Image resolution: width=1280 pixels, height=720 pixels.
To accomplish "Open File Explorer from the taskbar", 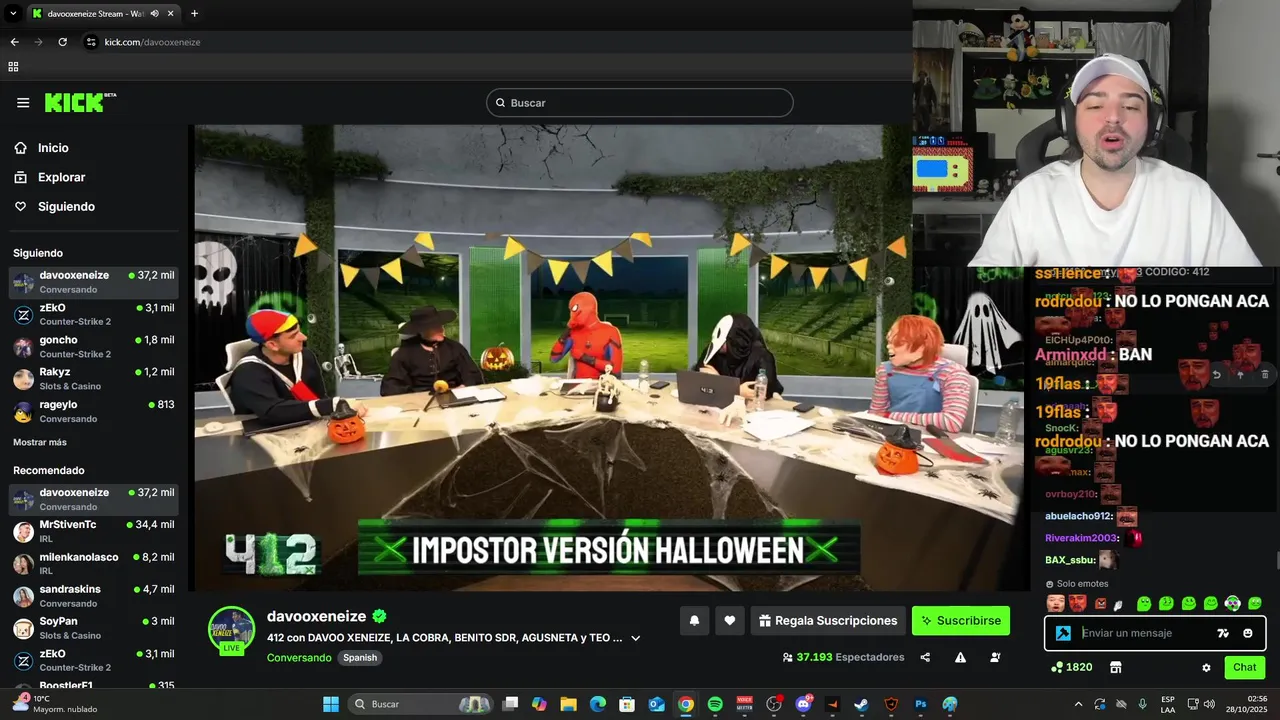I will (568, 704).
